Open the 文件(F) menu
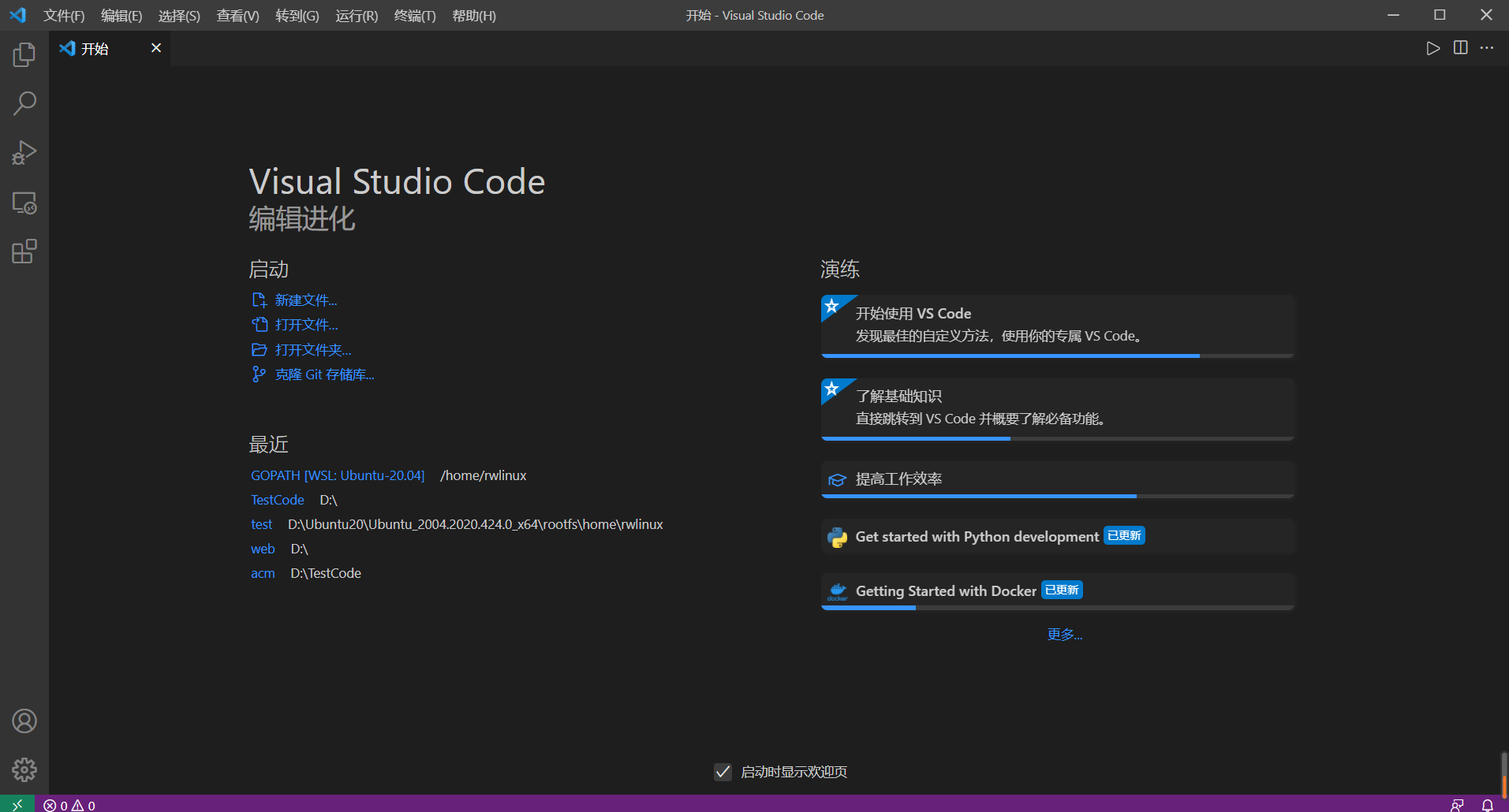The image size is (1509, 812). [x=64, y=16]
